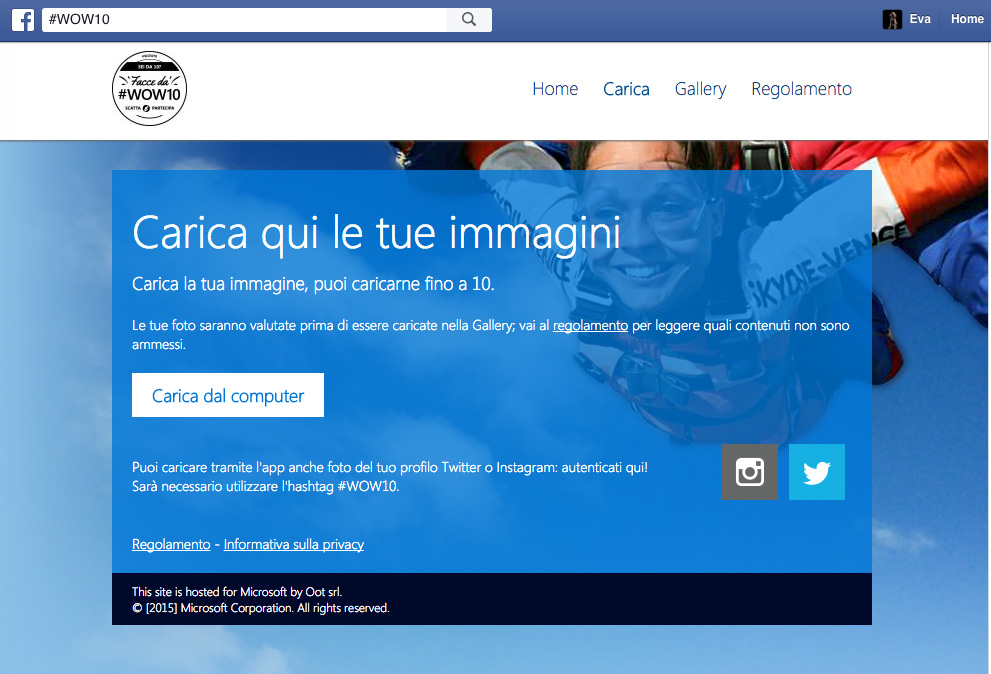This screenshot has height=674, width=991.
Task: Go to Facebook Home in top bar
Action: click(x=966, y=19)
